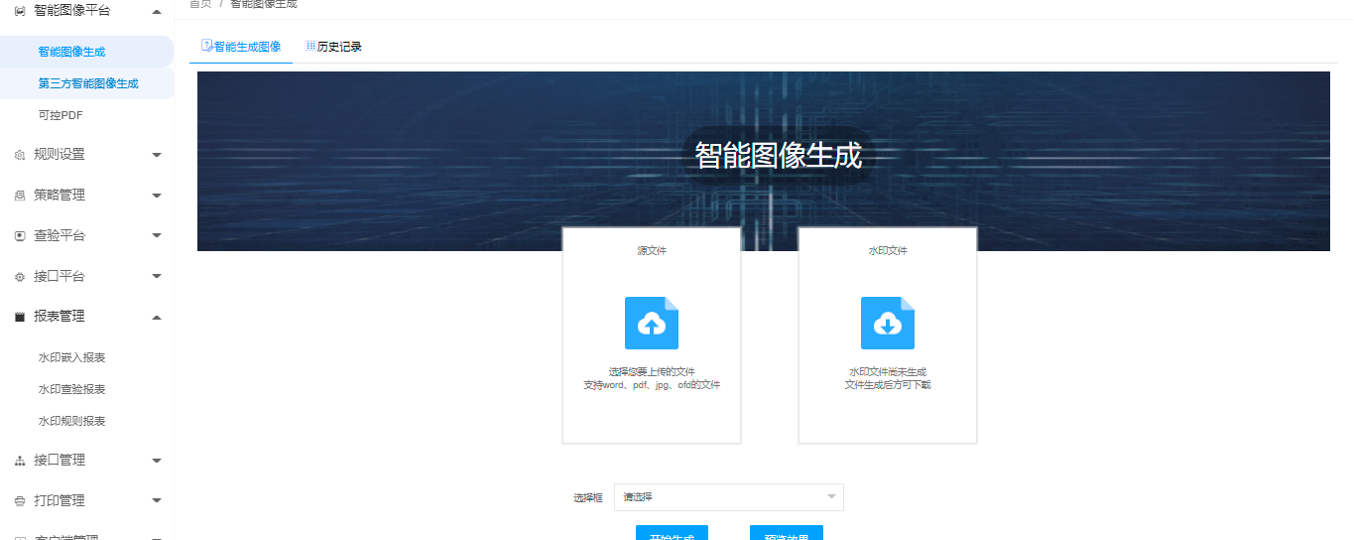Image resolution: width=1354 pixels, height=540 pixels.
Task: Click the 查验平台 icon in sidebar
Action: point(20,236)
